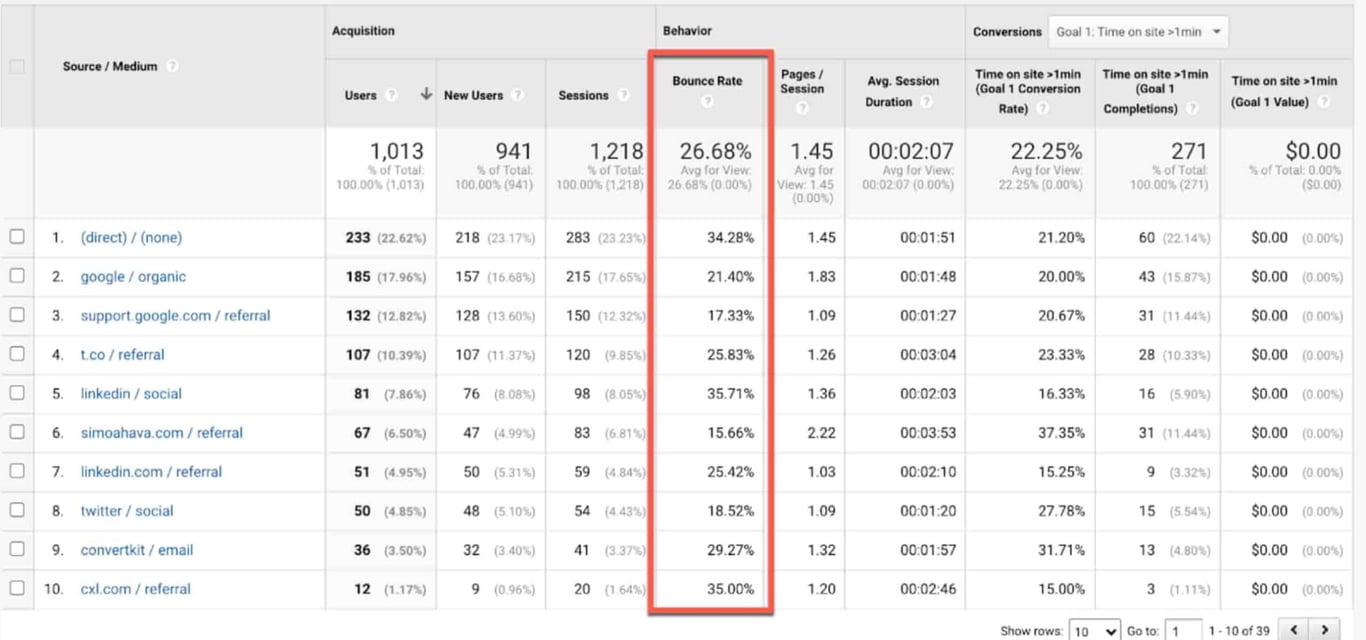Screen dimensions: 1366x640
Task: Check the (direct) / (none) row checkbox
Action: click(16, 237)
